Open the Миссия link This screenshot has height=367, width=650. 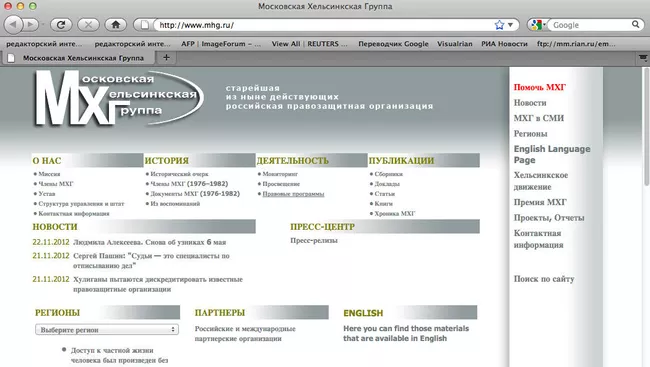(49, 174)
